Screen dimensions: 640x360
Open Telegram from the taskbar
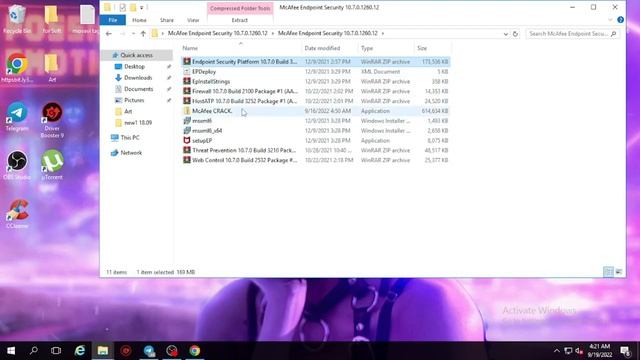(x=149, y=351)
